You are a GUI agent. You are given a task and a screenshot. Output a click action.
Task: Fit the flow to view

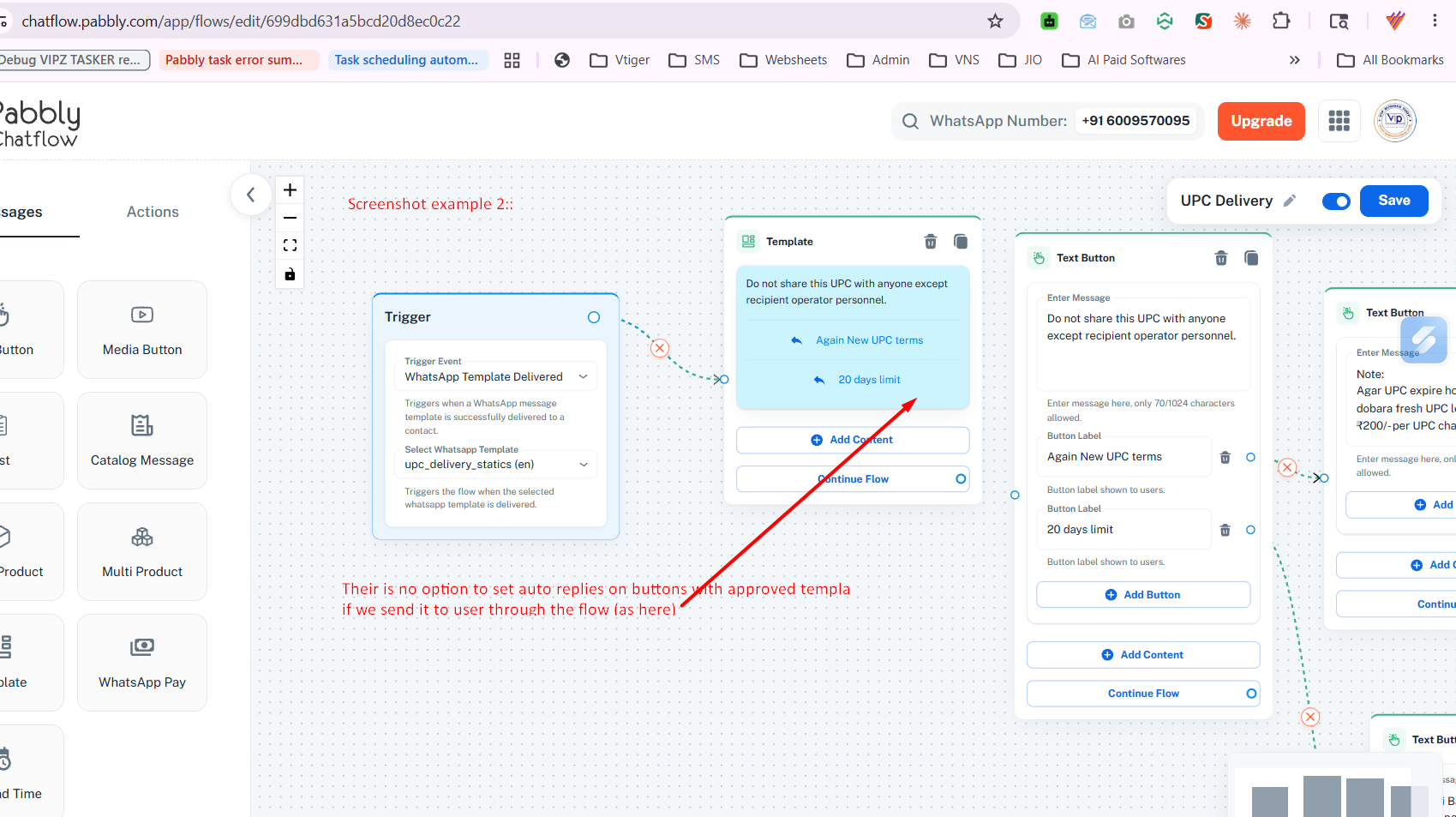291,246
